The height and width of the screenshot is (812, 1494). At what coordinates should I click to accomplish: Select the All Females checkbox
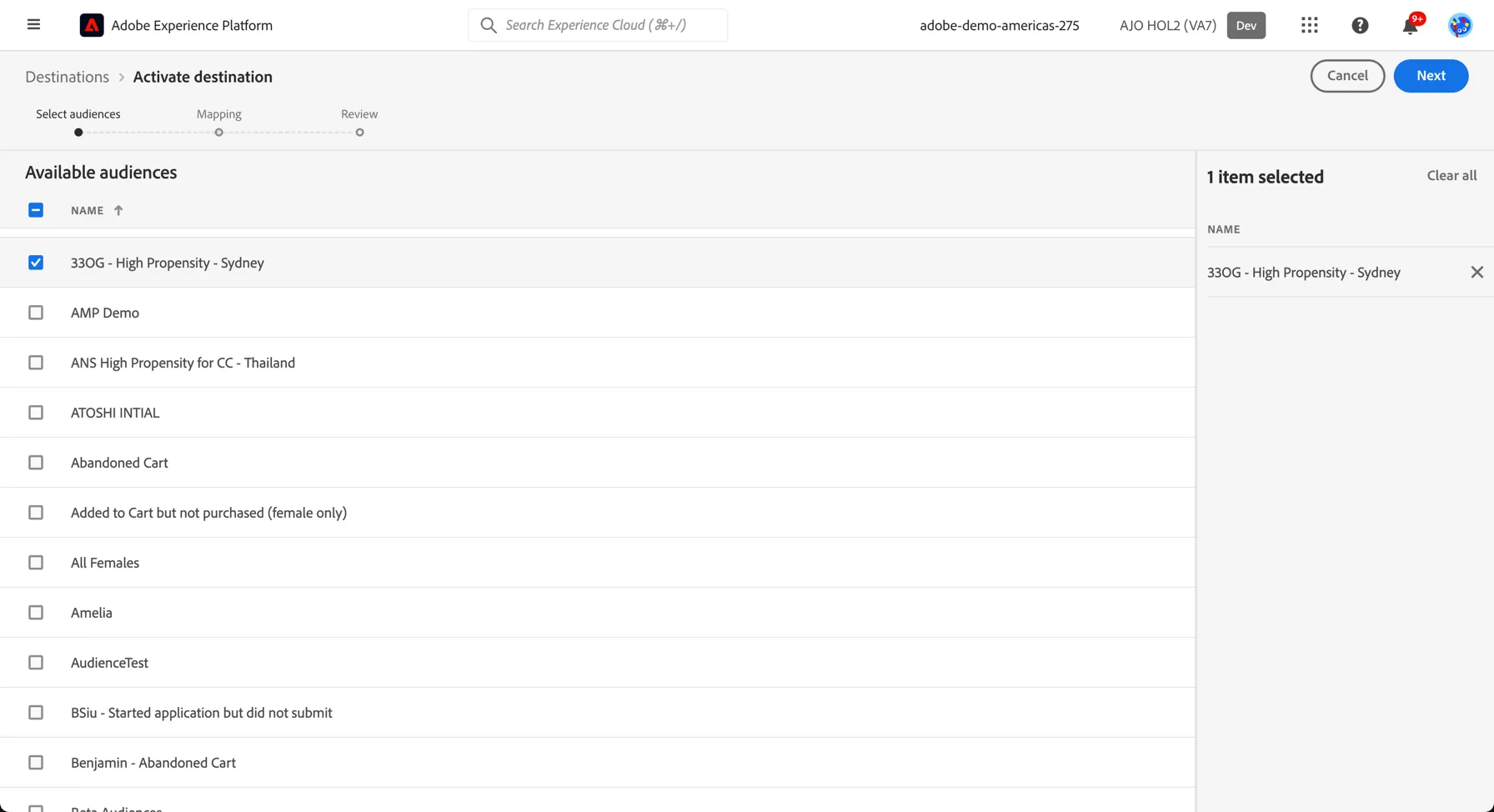click(x=36, y=563)
